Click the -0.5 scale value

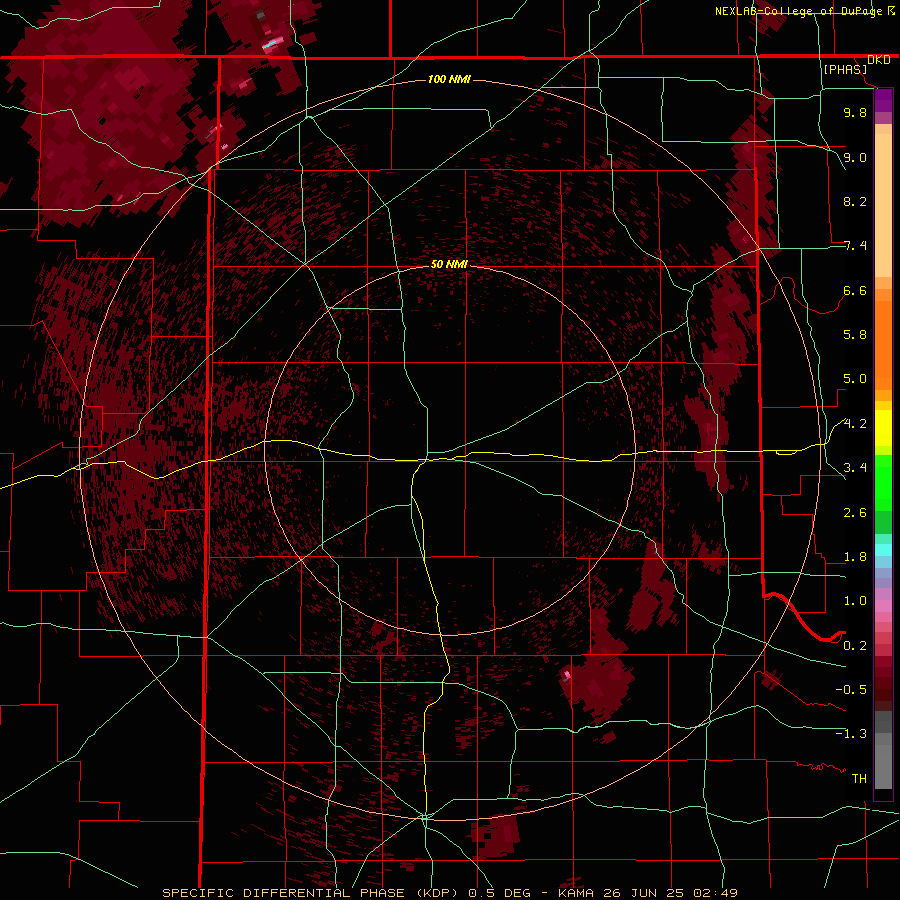pyautogui.click(x=851, y=690)
